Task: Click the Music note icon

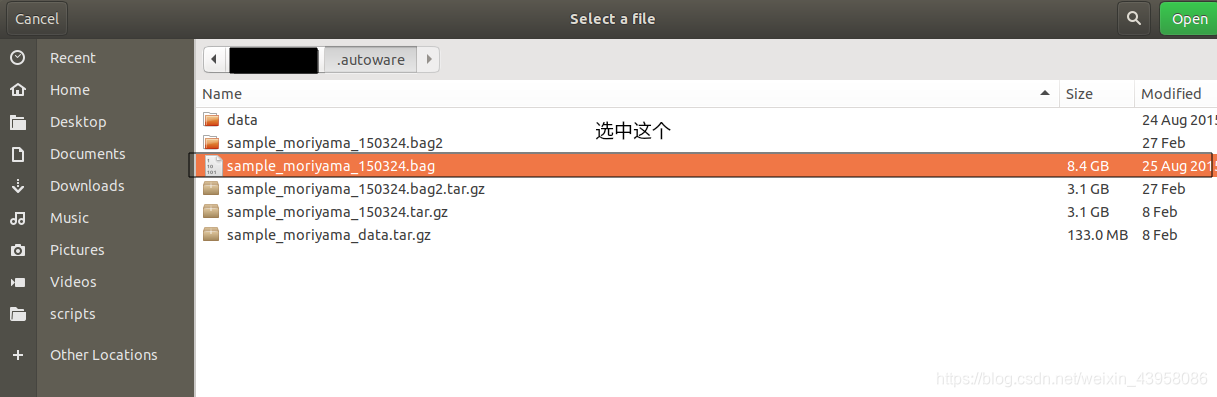Action: 17,218
